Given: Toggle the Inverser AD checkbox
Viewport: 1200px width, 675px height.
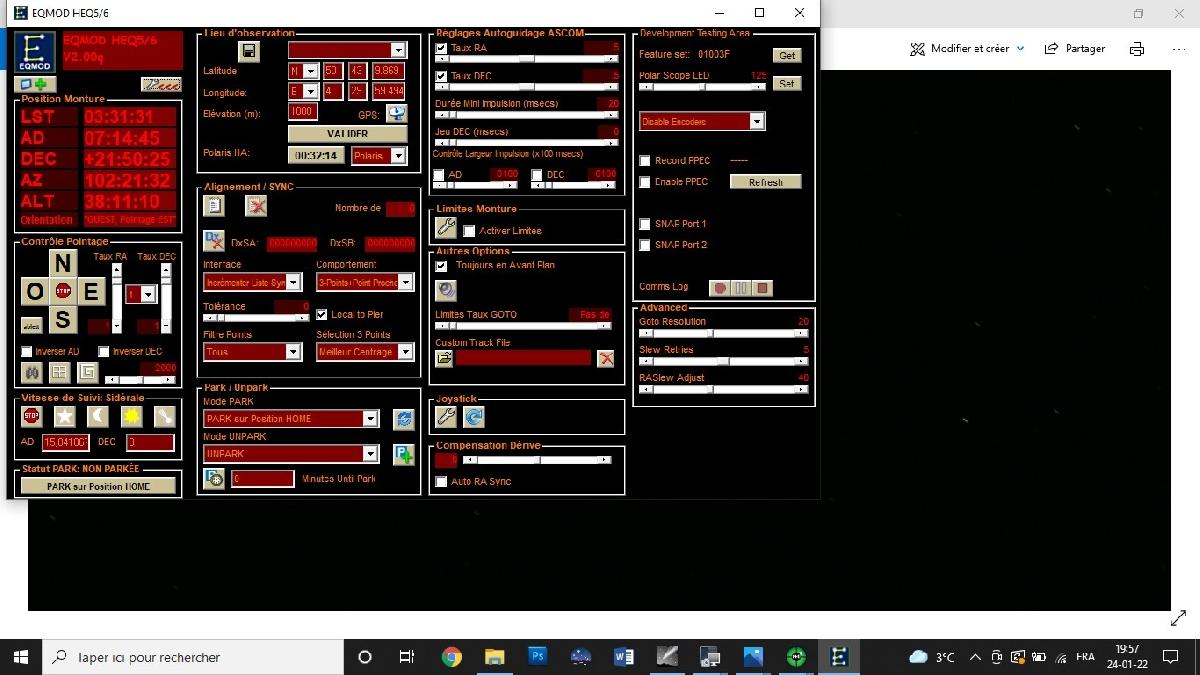Looking at the screenshot, I should [27, 352].
